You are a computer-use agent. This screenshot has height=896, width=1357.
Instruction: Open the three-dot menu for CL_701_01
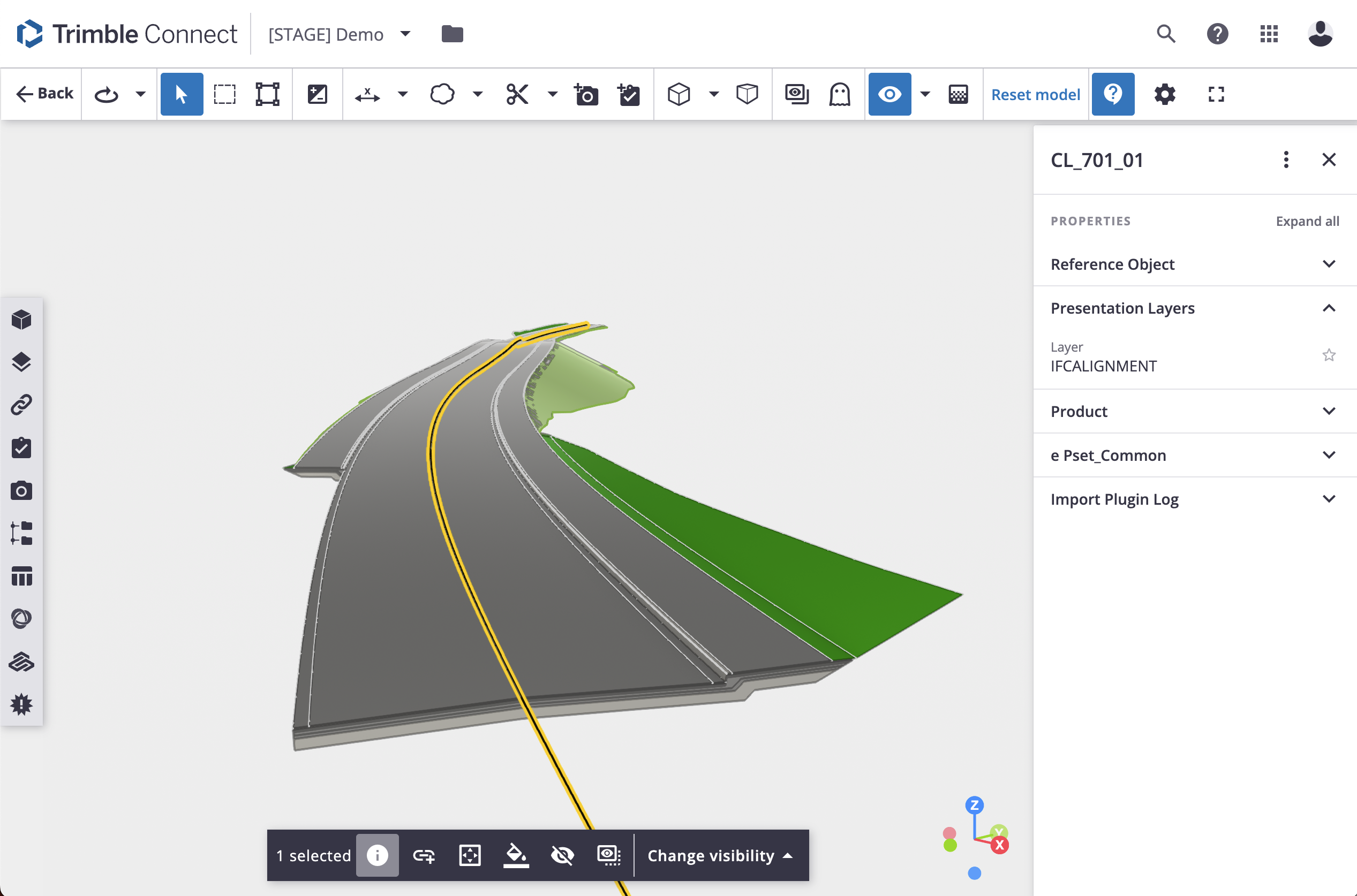[1286, 160]
